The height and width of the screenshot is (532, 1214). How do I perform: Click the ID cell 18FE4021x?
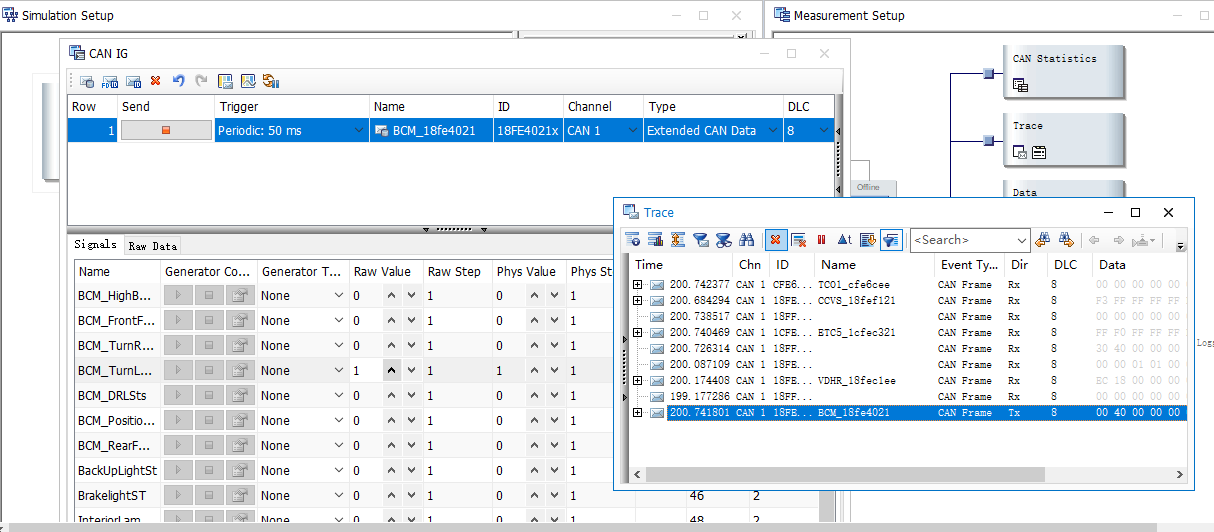tap(528, 130)
